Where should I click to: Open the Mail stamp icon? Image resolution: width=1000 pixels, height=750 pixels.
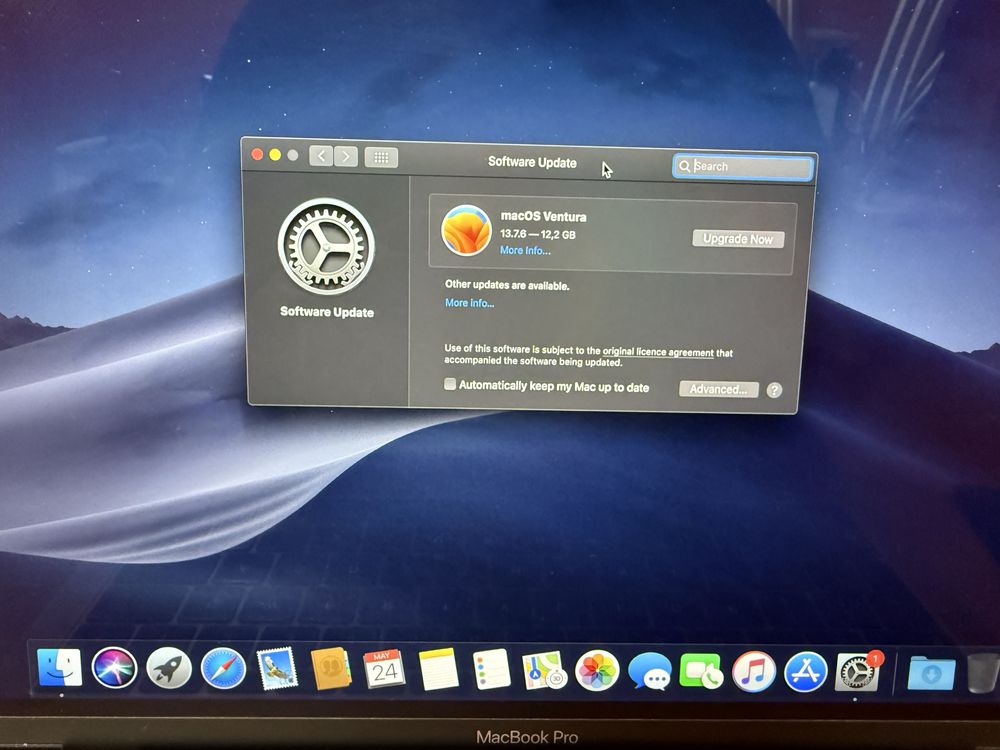tap(277, 669)
